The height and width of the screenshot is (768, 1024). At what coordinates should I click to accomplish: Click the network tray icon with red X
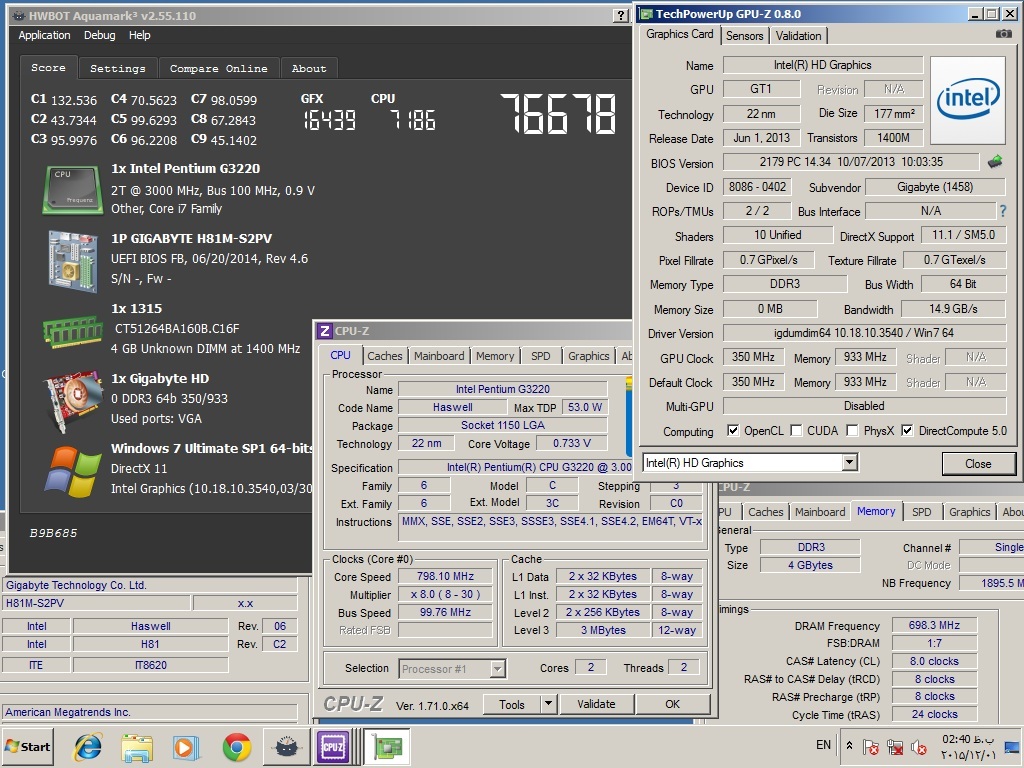pyautogui.click(x=895, y=746)
